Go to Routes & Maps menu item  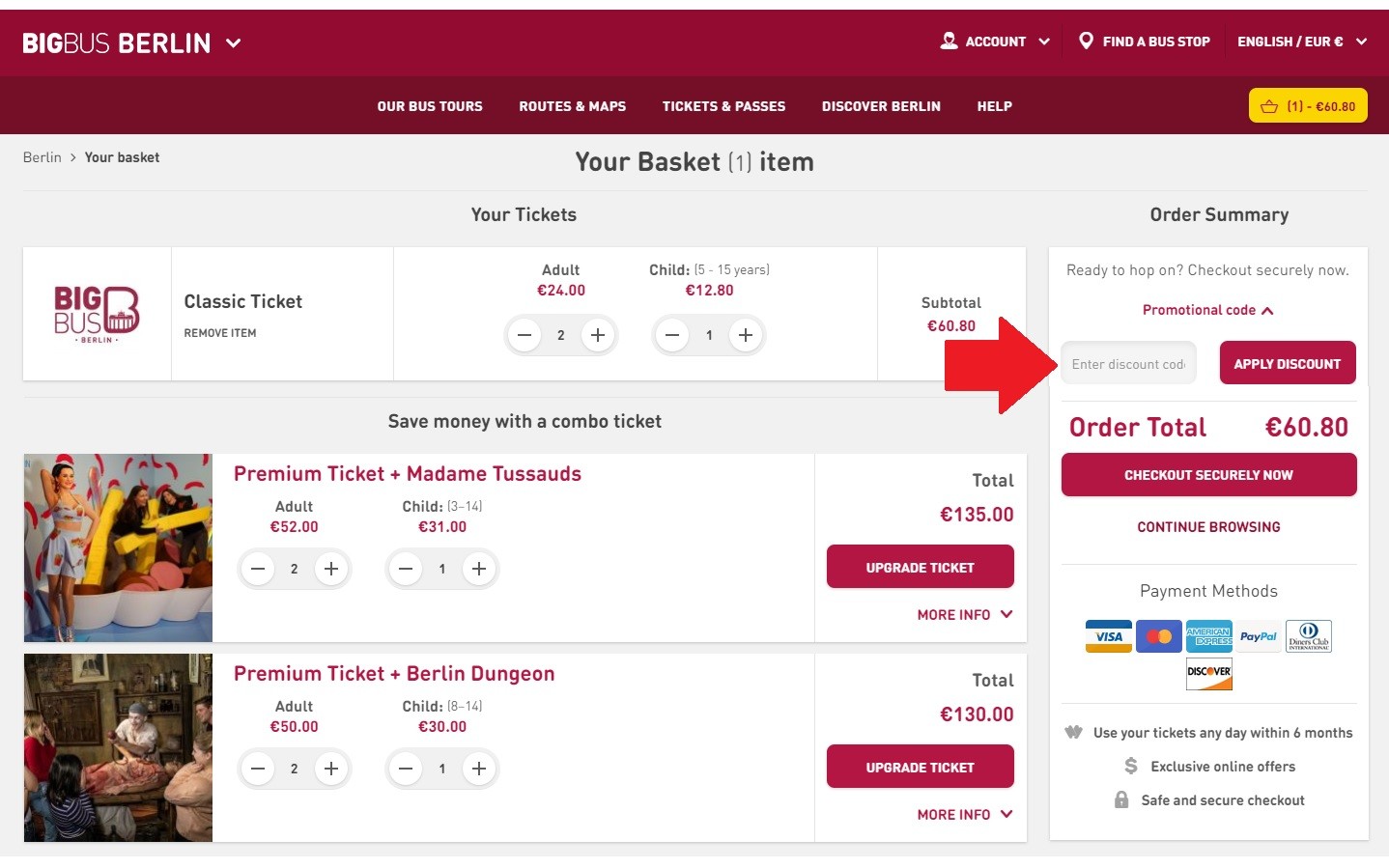572,106
